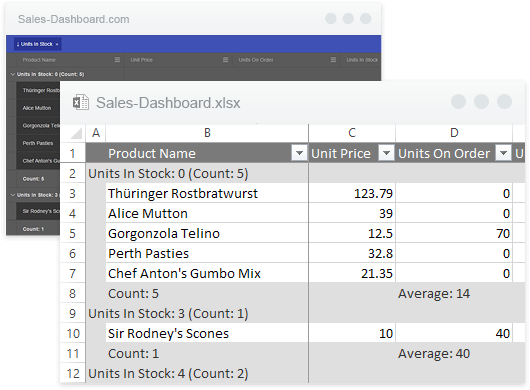Click the Product Name header cell in Excel
Viewport: 530px width, 390px height.
(x=207, y=153)
